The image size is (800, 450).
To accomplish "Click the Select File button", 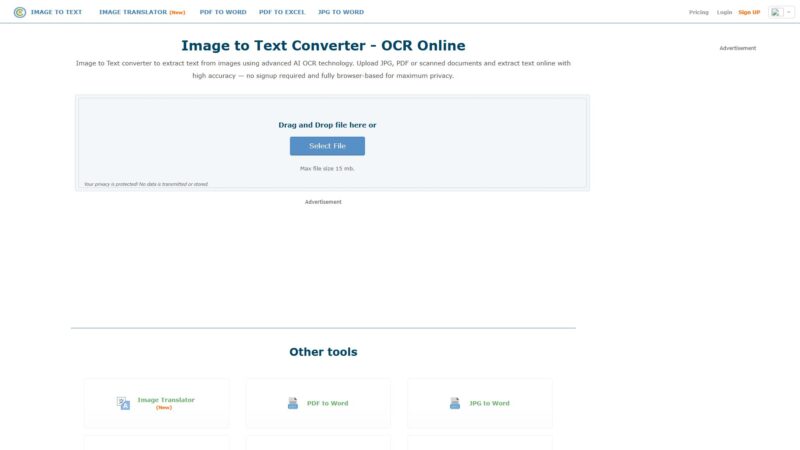I will 327,146.
